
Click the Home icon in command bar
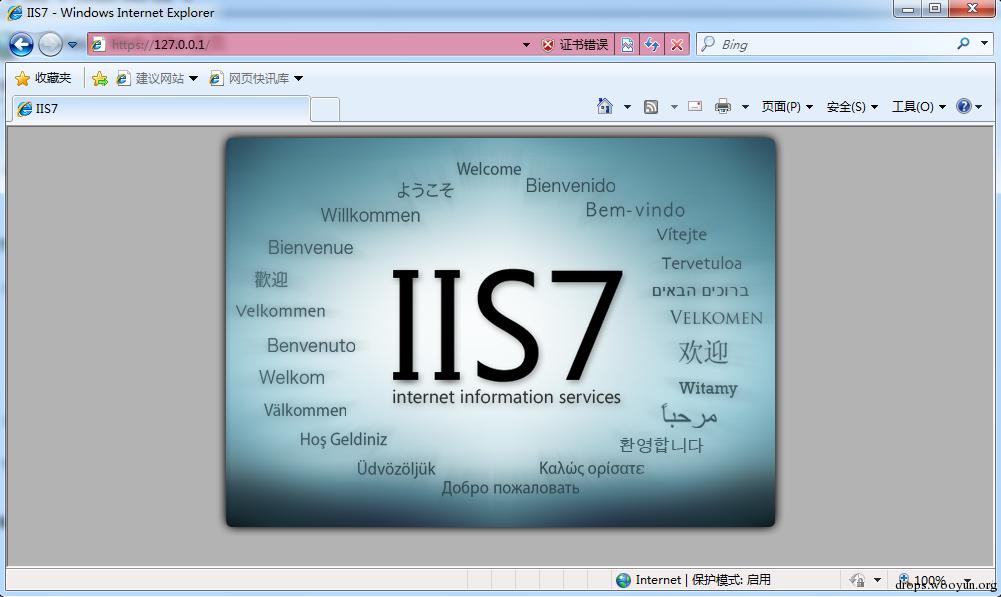(x=605, y=106)
